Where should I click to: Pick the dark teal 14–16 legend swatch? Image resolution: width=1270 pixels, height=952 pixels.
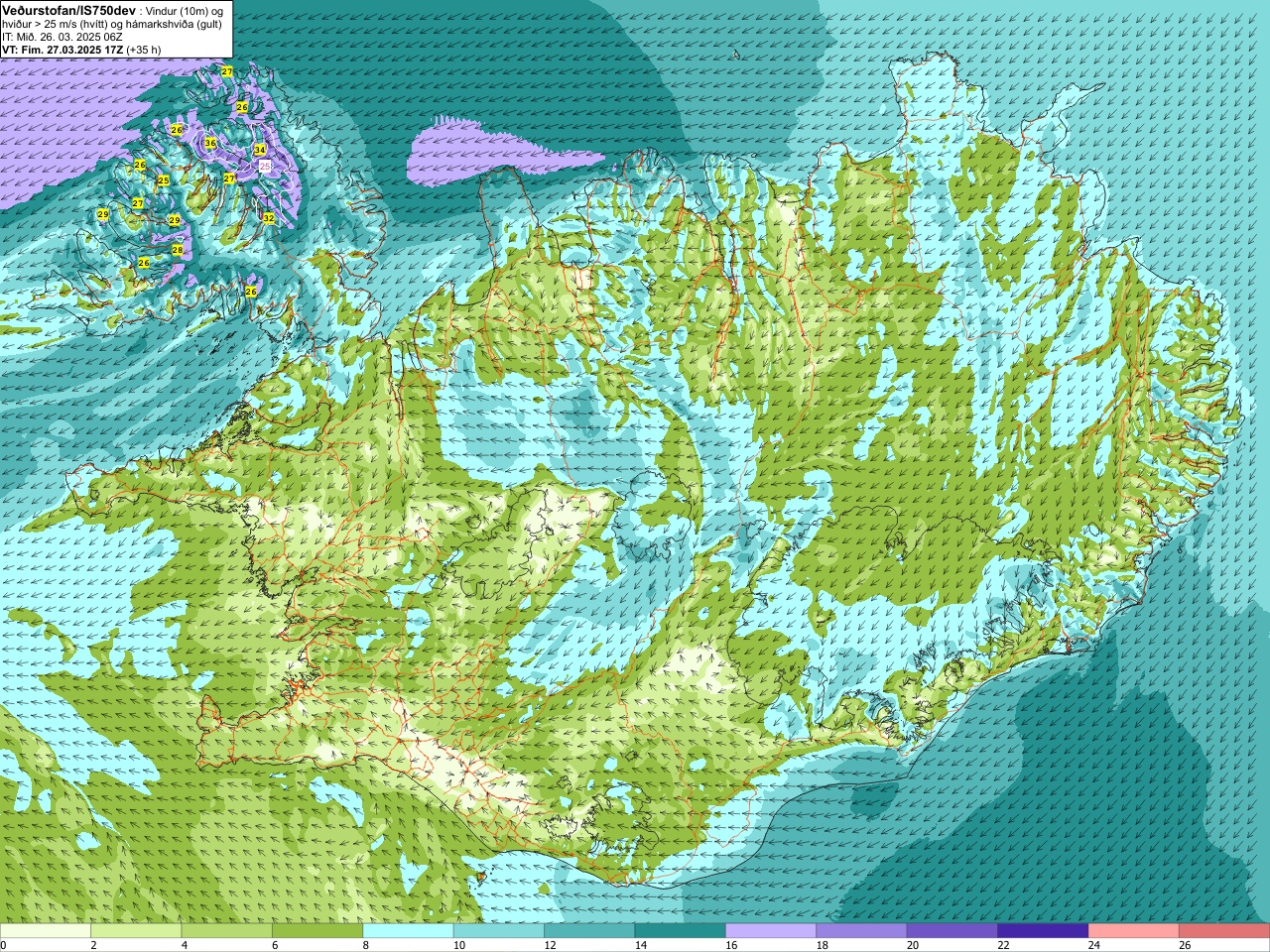pos(681,931)
